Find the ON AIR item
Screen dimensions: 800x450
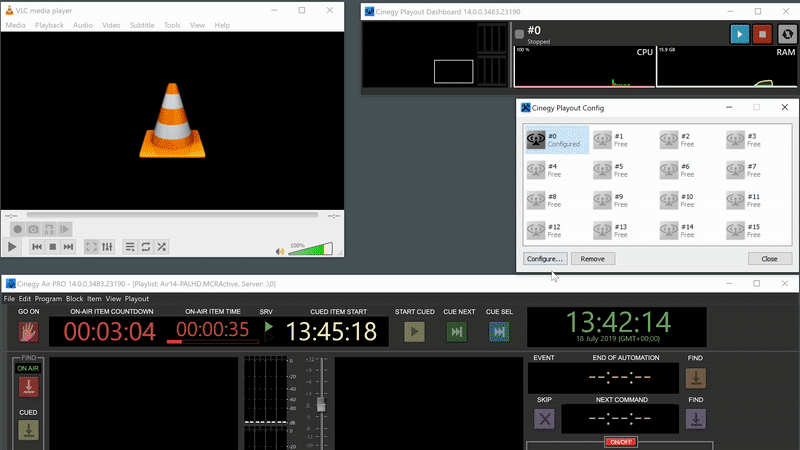28,387
